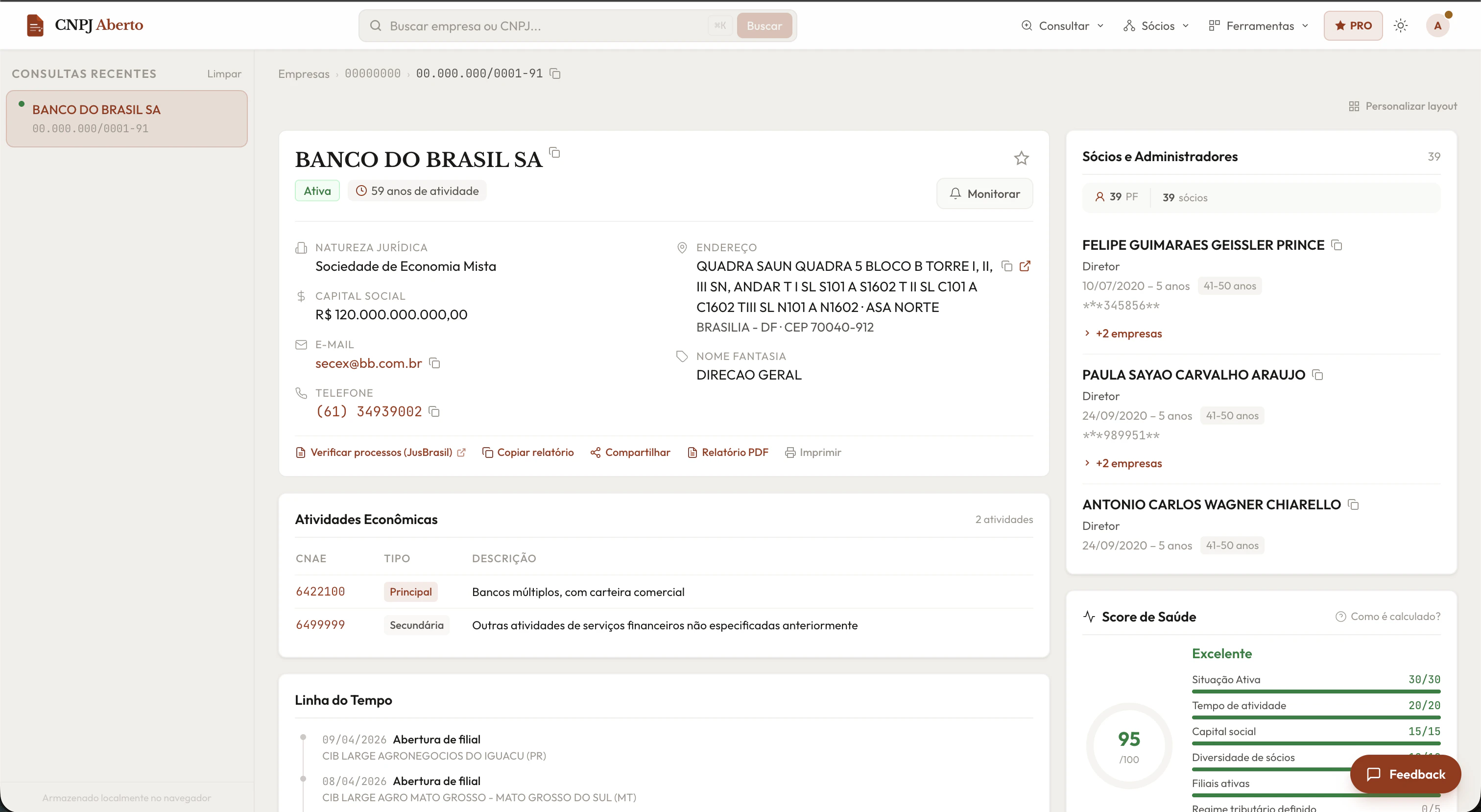Select Empresas in the breadcrumb
The image size is (1481, 812).
[304, 73]
